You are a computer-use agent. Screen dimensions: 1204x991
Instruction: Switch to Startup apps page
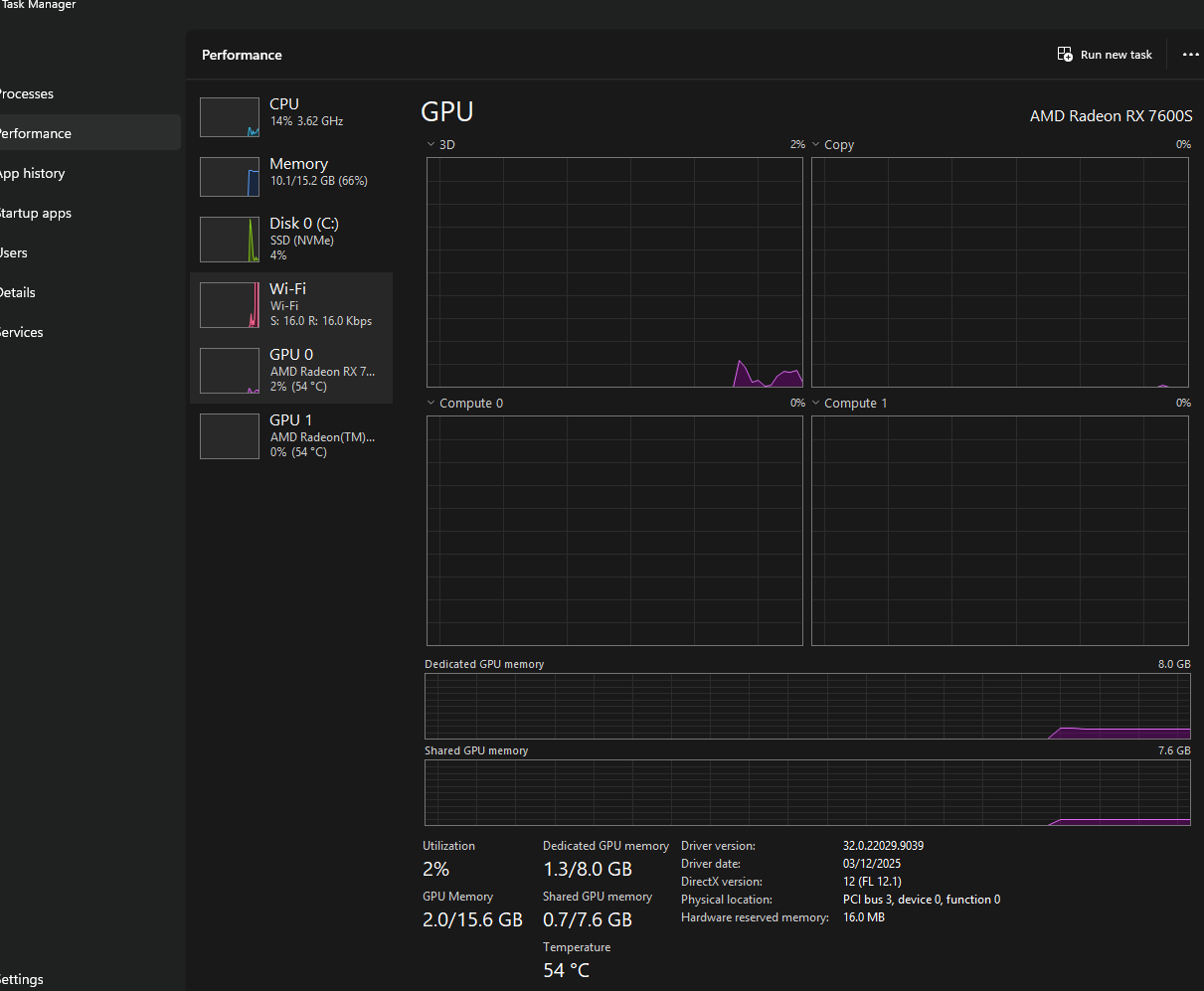[36, 214]
